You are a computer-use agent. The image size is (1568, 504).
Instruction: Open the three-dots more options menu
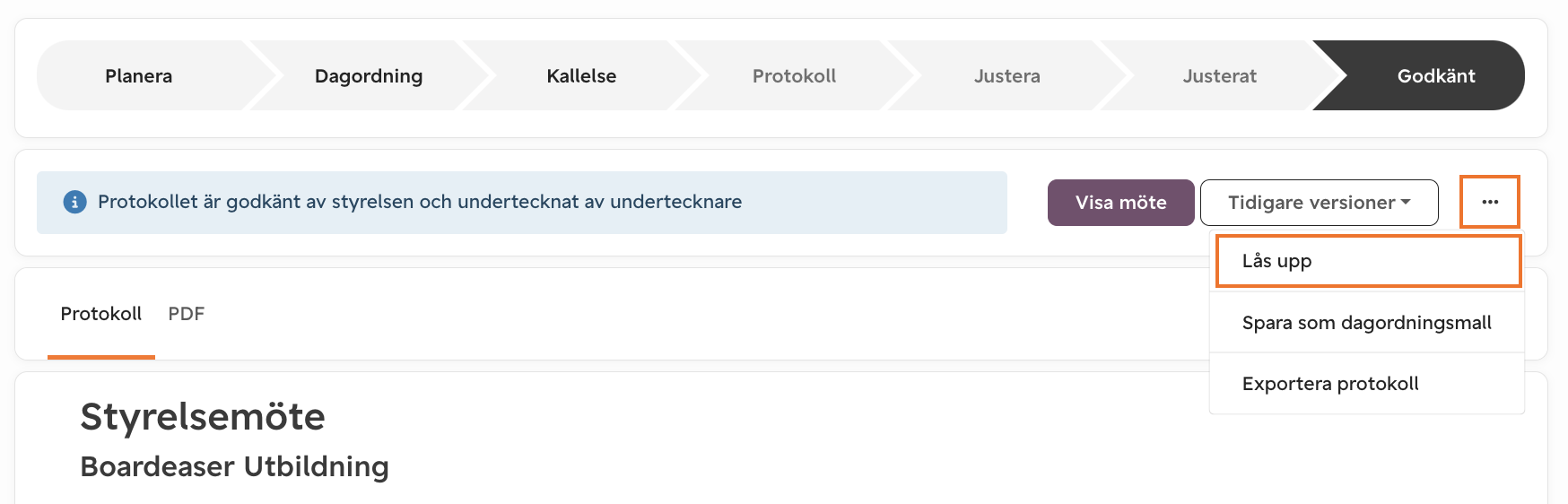[x=1490, y=202]
